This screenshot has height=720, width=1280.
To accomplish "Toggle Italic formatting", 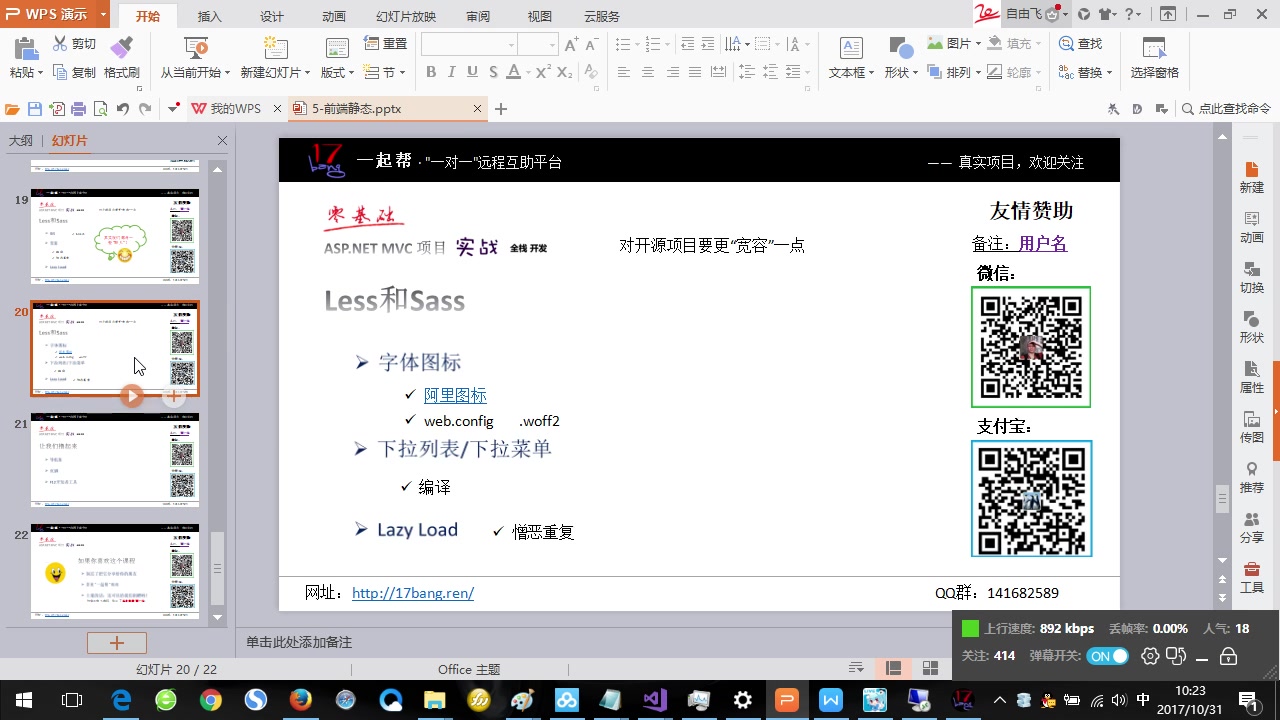I will pos(452,72).
